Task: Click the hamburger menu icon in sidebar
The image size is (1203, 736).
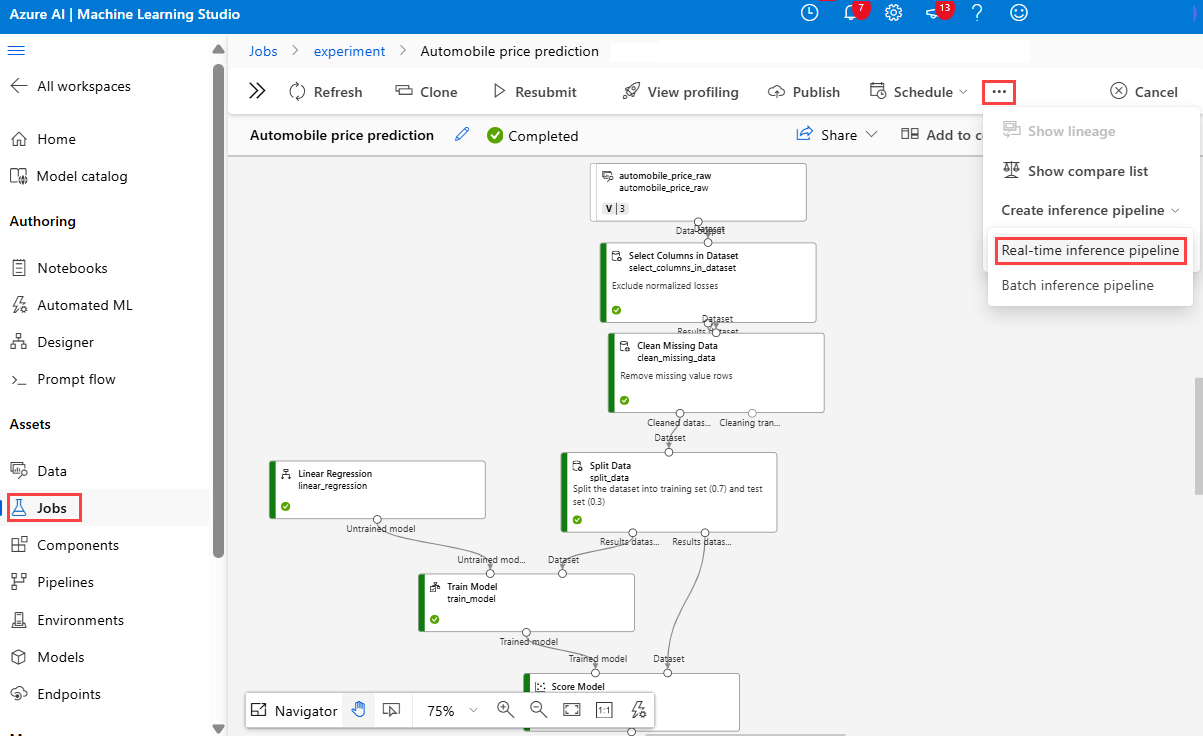Action: pyautogui.click(x=17, y=51)
